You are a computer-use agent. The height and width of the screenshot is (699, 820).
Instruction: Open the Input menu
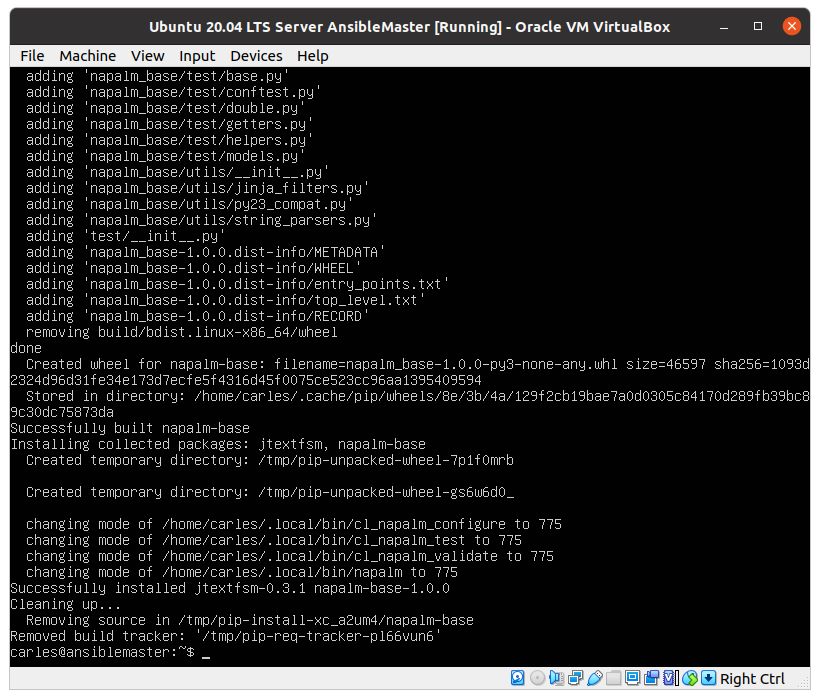[197, 56]
